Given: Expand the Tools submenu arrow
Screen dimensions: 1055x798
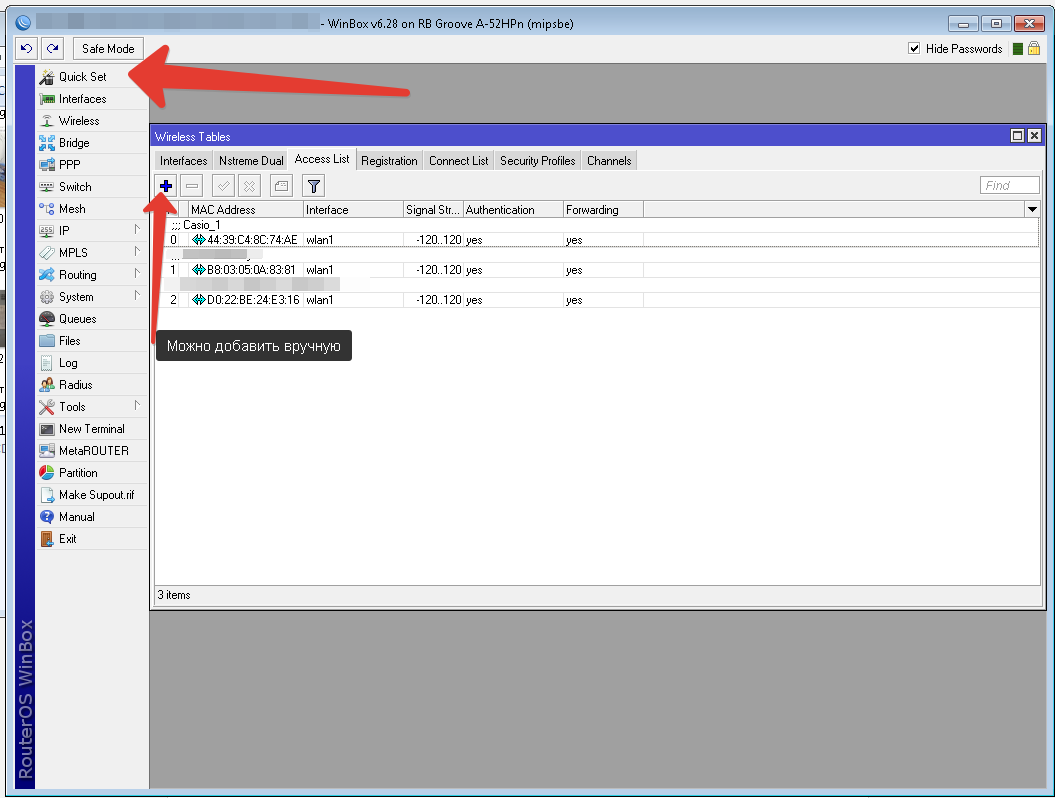Looking at the screenshot, I should click(x=137, y=406).
